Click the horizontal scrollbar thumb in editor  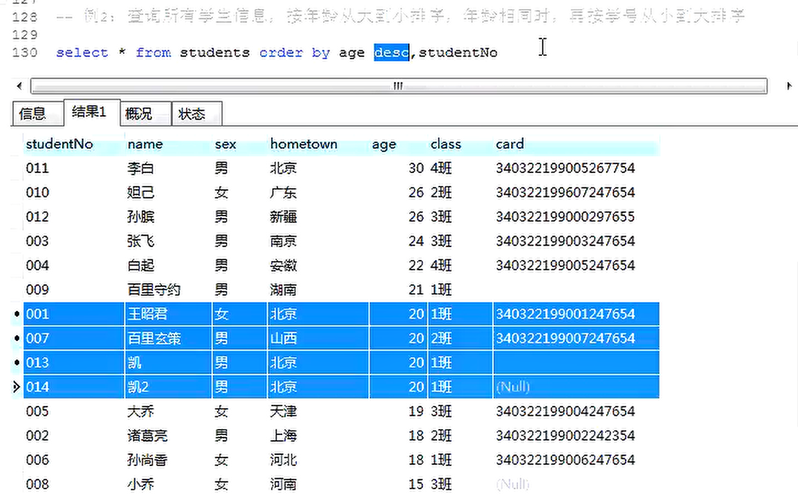click(398, 86)
